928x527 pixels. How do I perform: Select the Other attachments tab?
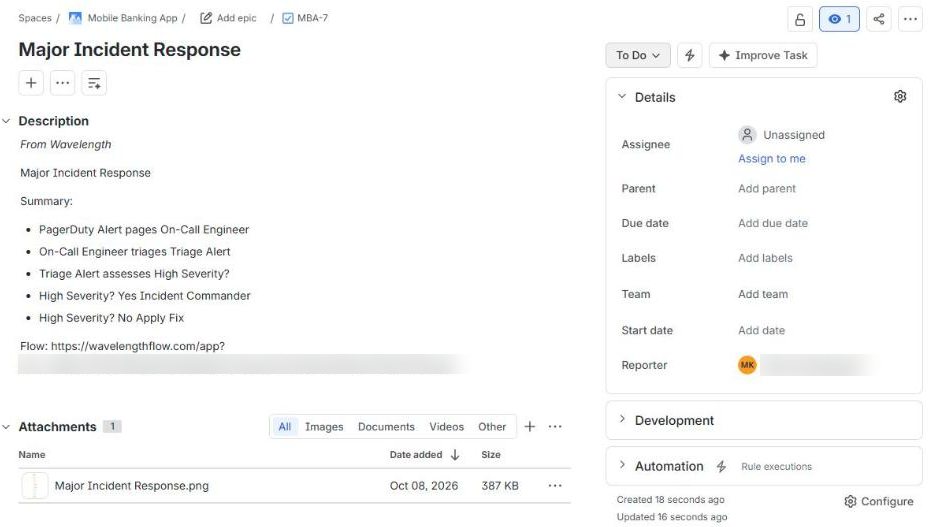coord(492,426)
